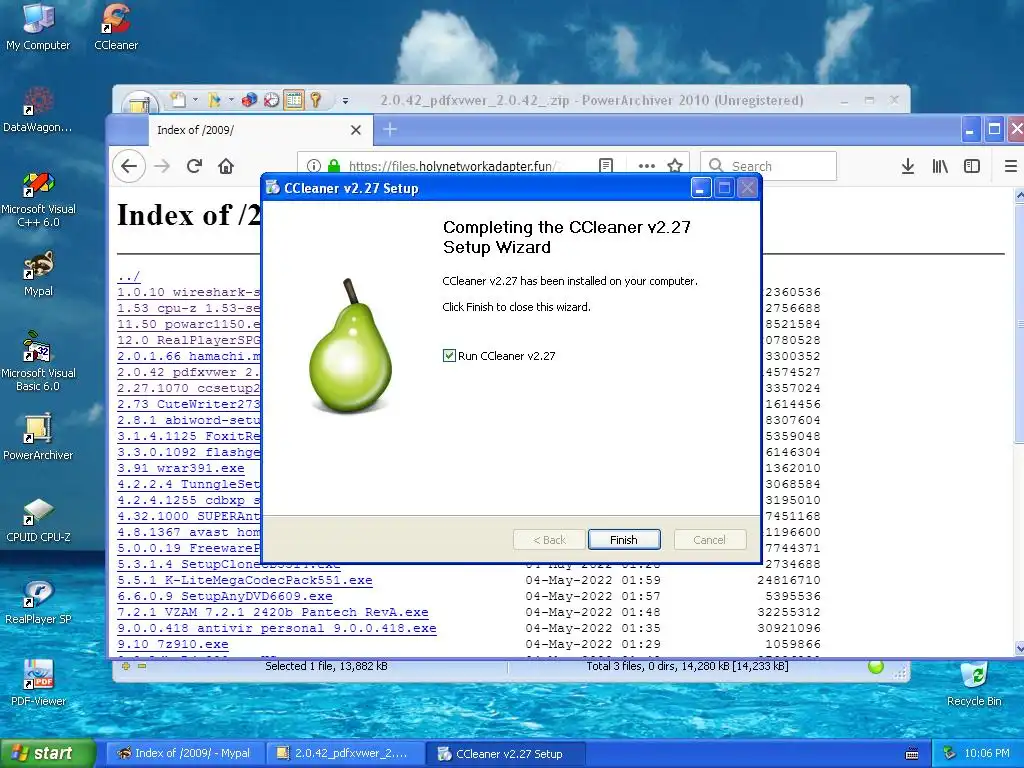This screenshot has height=768, width=1024.
Task: Select Microsoft Visual C++ 6.0 icon
Action: pos(38,199)
